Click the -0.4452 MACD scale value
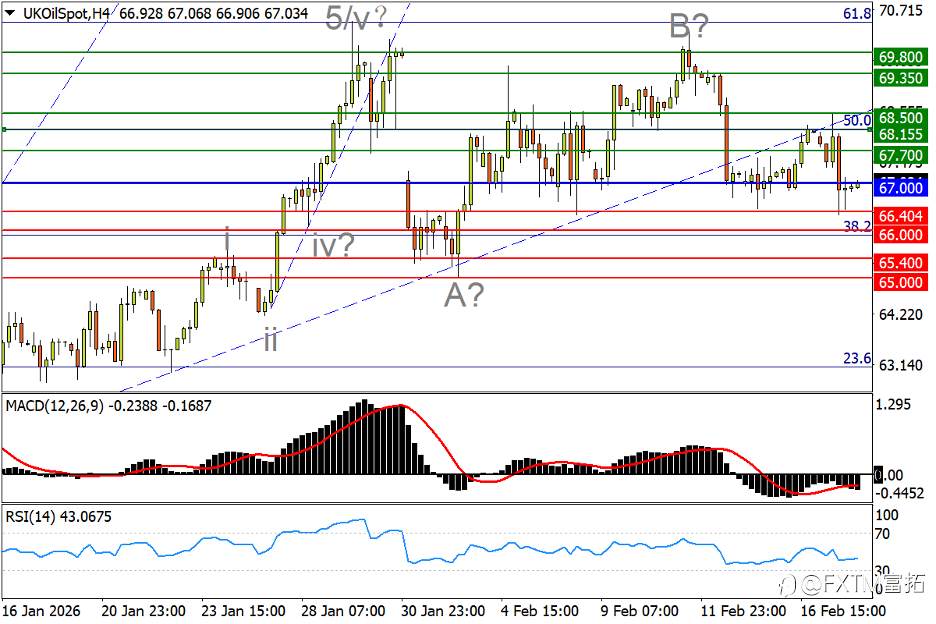Viewport: 936px width, 624px height. pyautogui.click(x=899, y=493)
